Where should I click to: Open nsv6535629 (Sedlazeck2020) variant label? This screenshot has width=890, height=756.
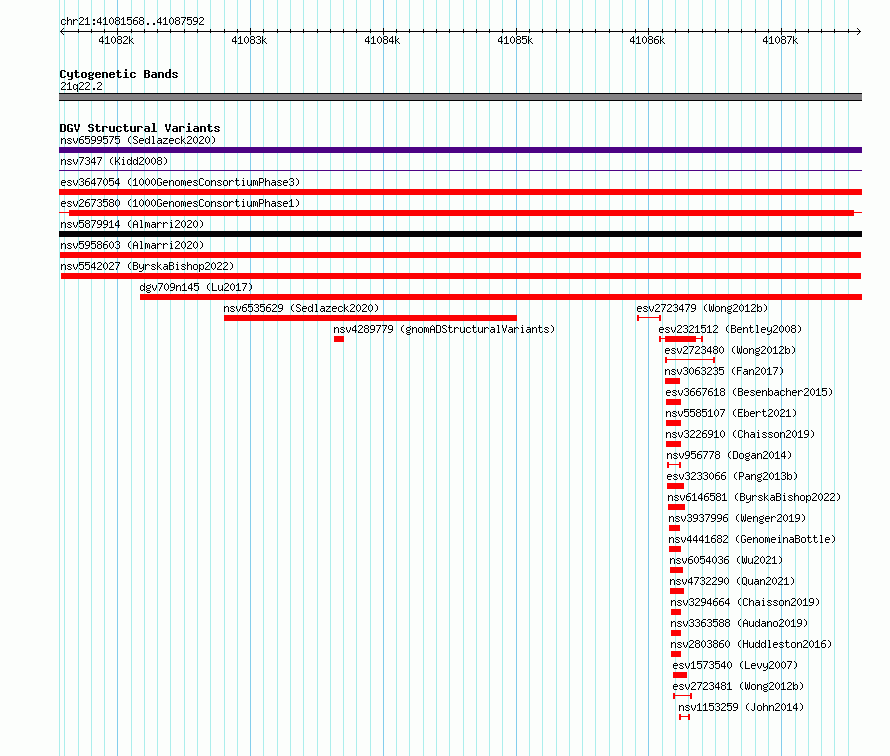click(x=301, y=308)
